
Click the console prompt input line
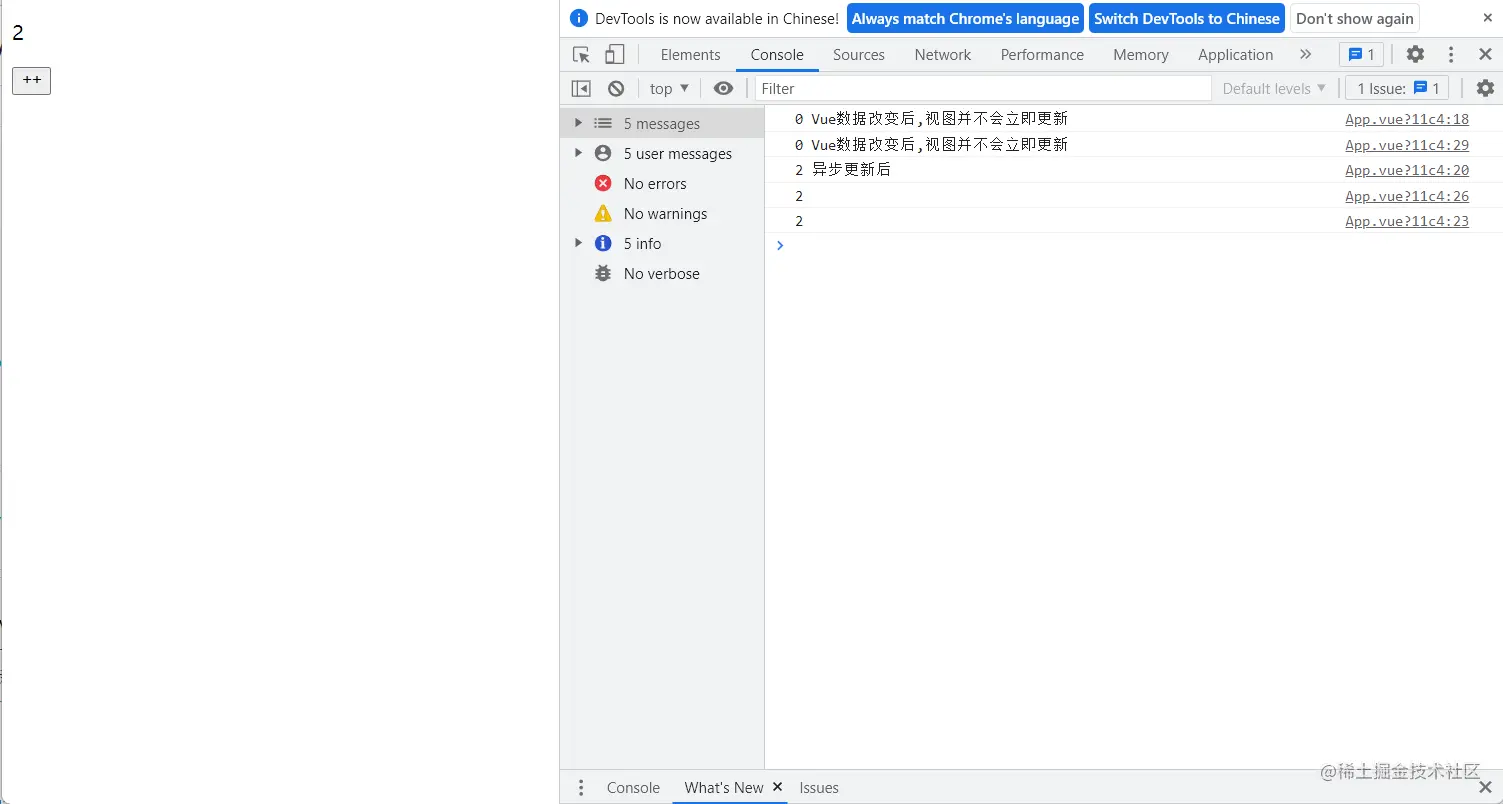[1133, 246]
